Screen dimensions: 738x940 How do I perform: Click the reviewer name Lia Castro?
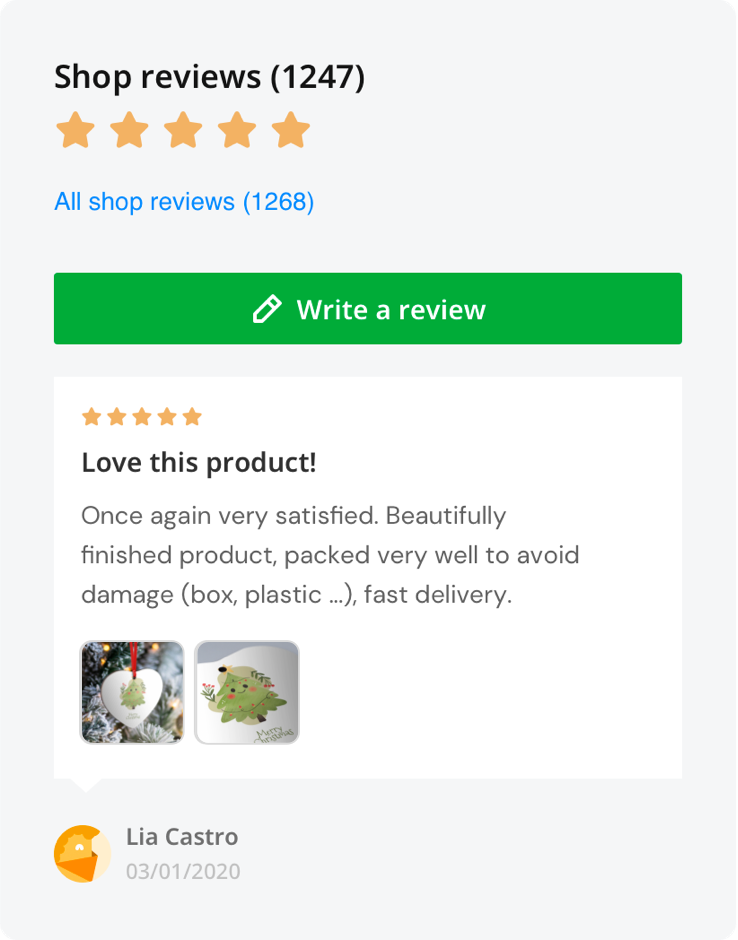(x=182, y=837)
